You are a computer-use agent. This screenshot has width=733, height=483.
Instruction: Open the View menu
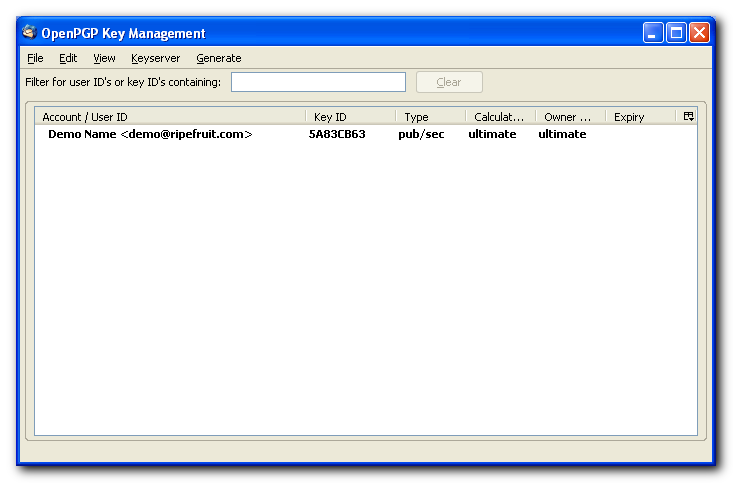pyautogui.click(x=104, y=58)
